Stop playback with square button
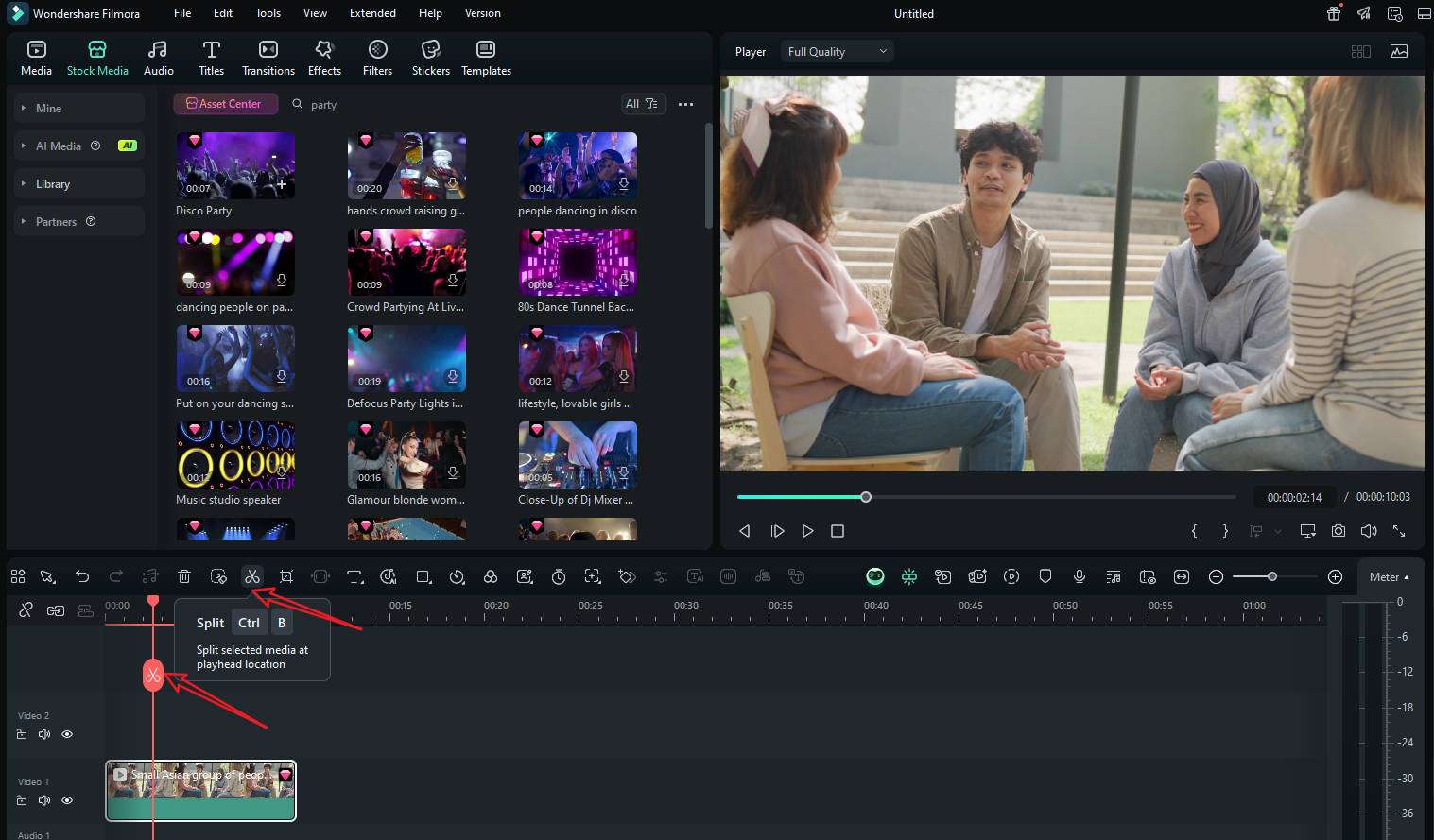1434x840 pixels. [838, 531]
